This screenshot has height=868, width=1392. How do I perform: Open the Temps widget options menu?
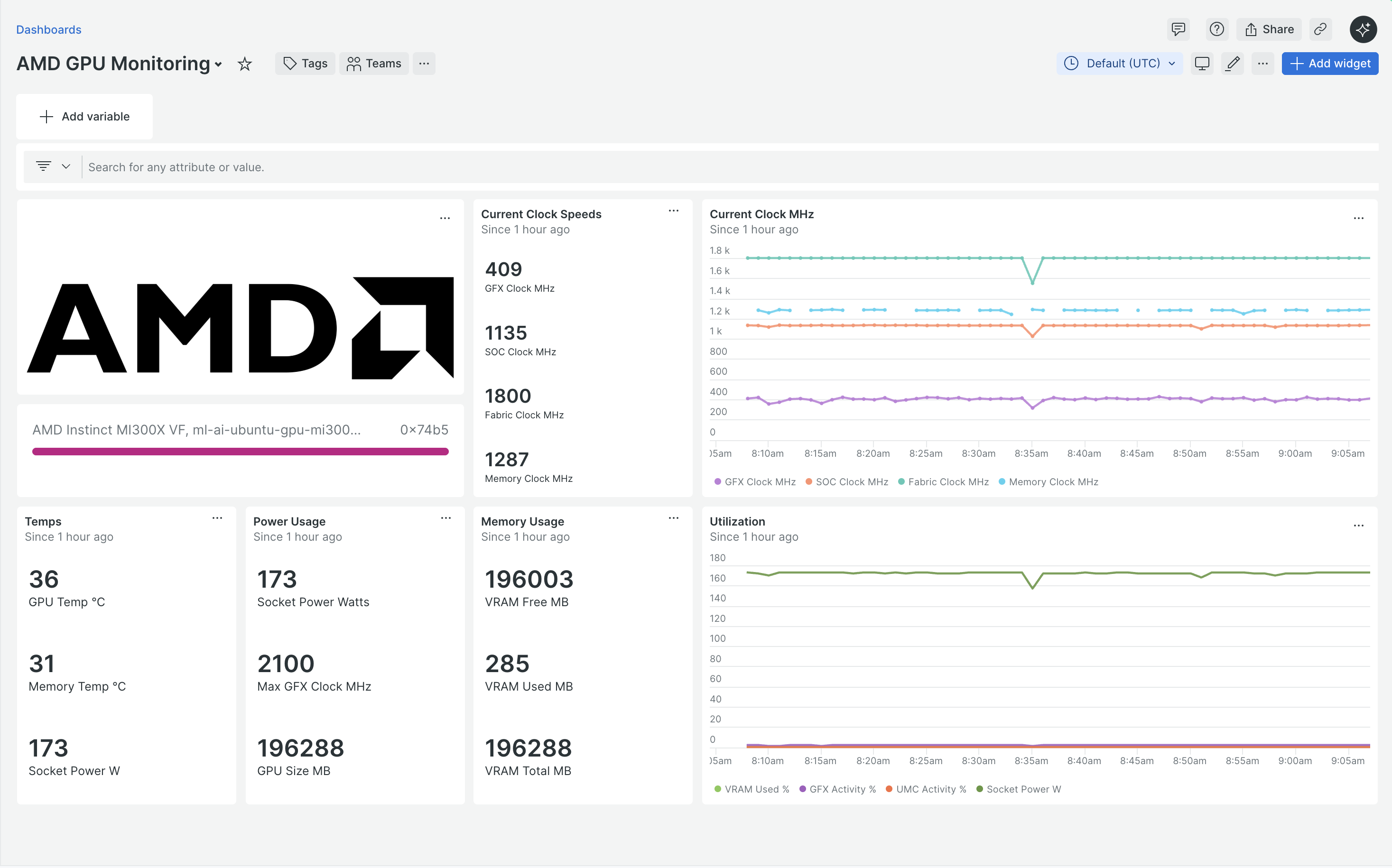(217, 518)
